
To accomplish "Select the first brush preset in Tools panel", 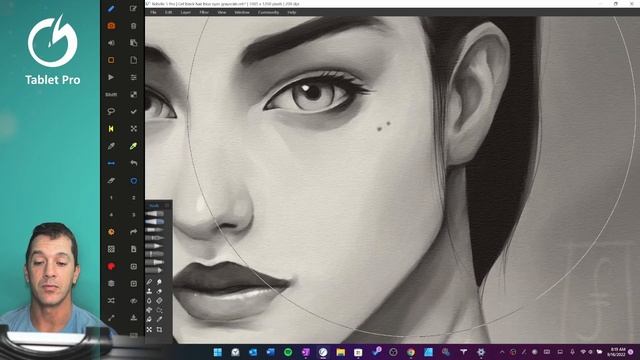I will point(155,213).
